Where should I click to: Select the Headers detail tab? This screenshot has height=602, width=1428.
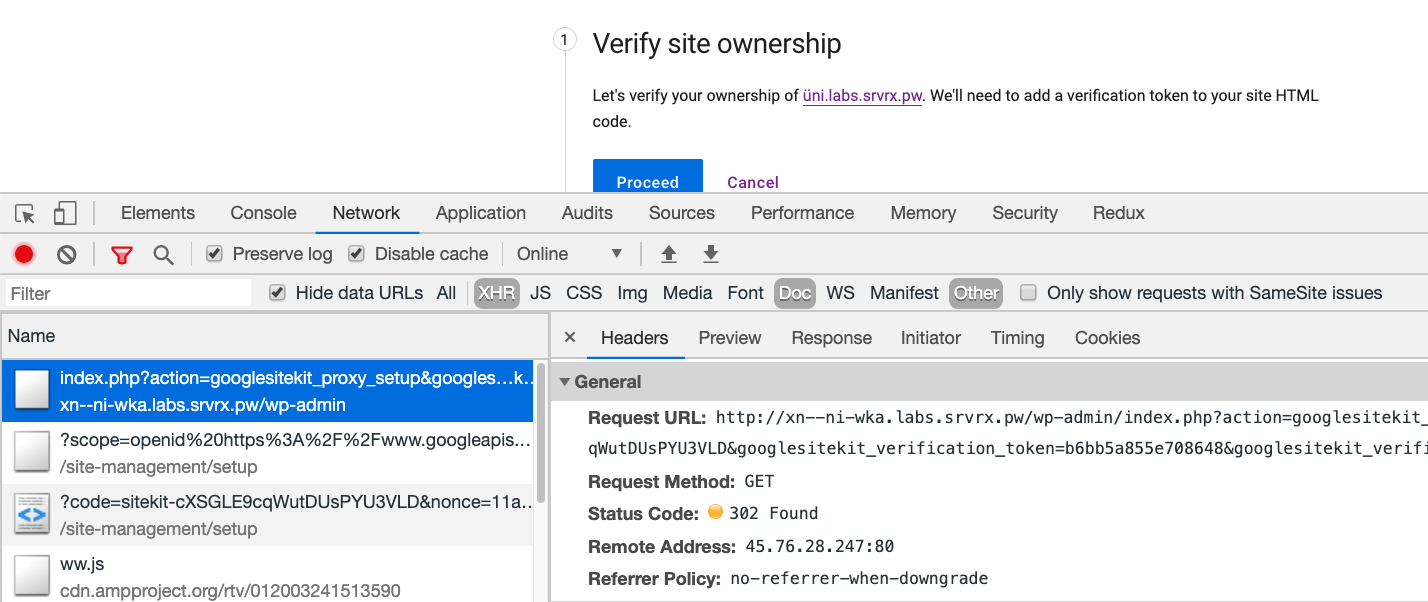tap(634, 338)
